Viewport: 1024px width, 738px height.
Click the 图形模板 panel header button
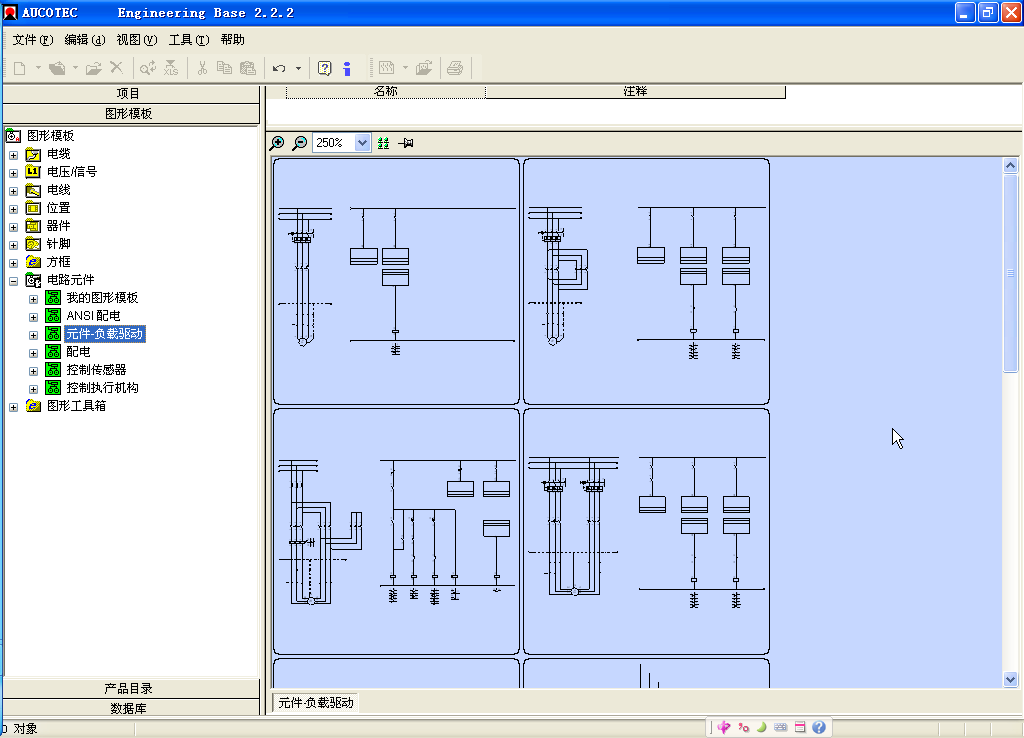pos(131,114)
